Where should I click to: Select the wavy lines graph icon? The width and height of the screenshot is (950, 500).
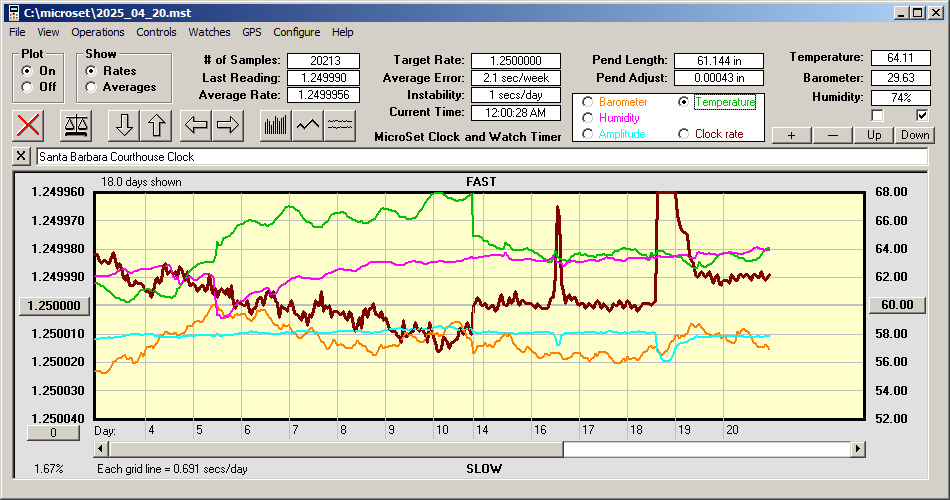pos(340,125)
